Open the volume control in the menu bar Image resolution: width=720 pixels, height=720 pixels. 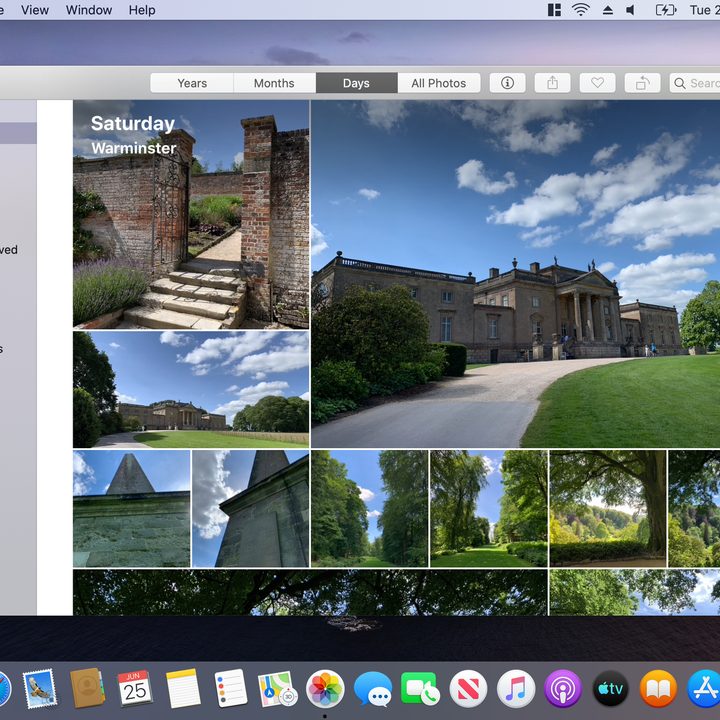[x=631, y=10]
